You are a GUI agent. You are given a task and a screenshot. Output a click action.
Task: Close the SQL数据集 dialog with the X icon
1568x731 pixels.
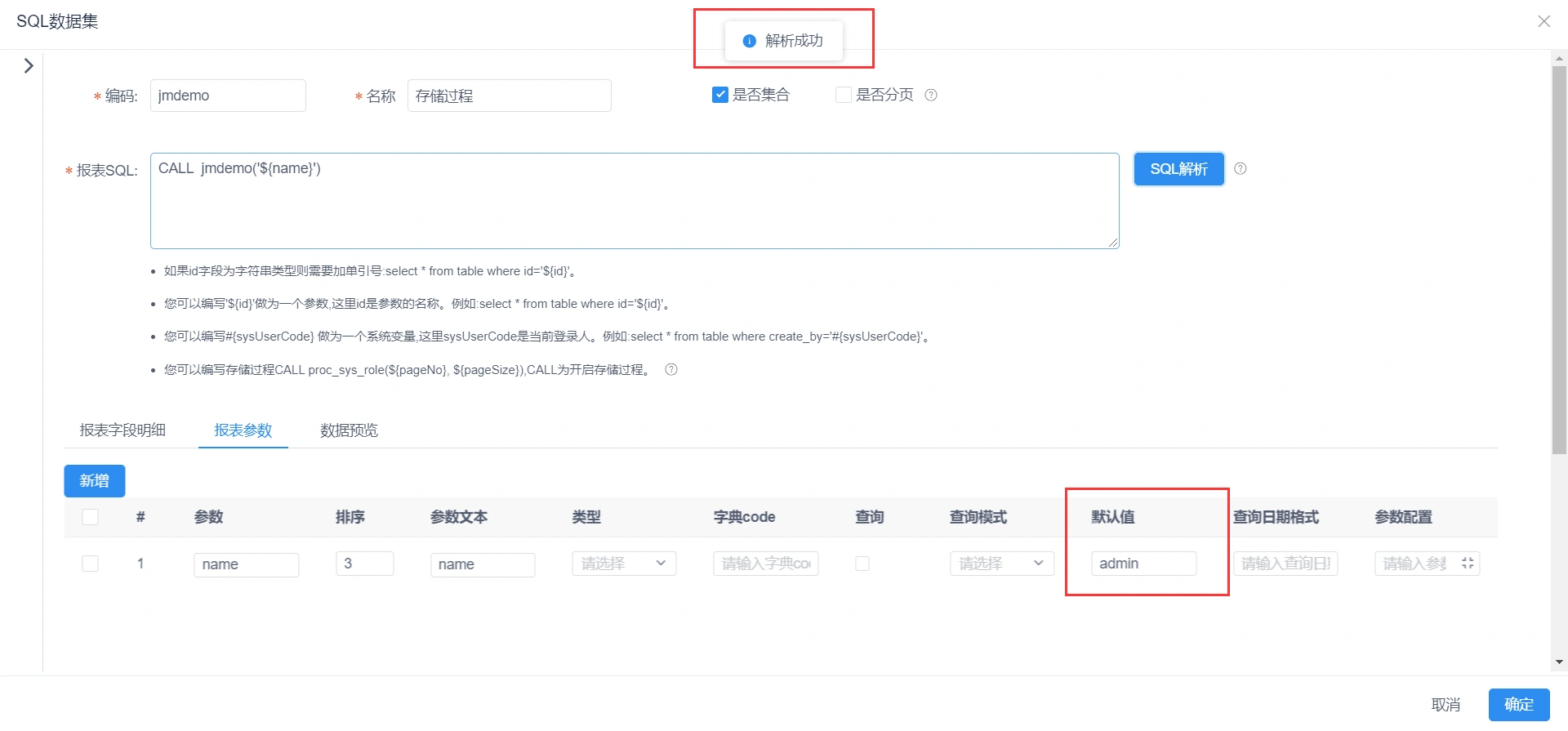[1543, 21]
